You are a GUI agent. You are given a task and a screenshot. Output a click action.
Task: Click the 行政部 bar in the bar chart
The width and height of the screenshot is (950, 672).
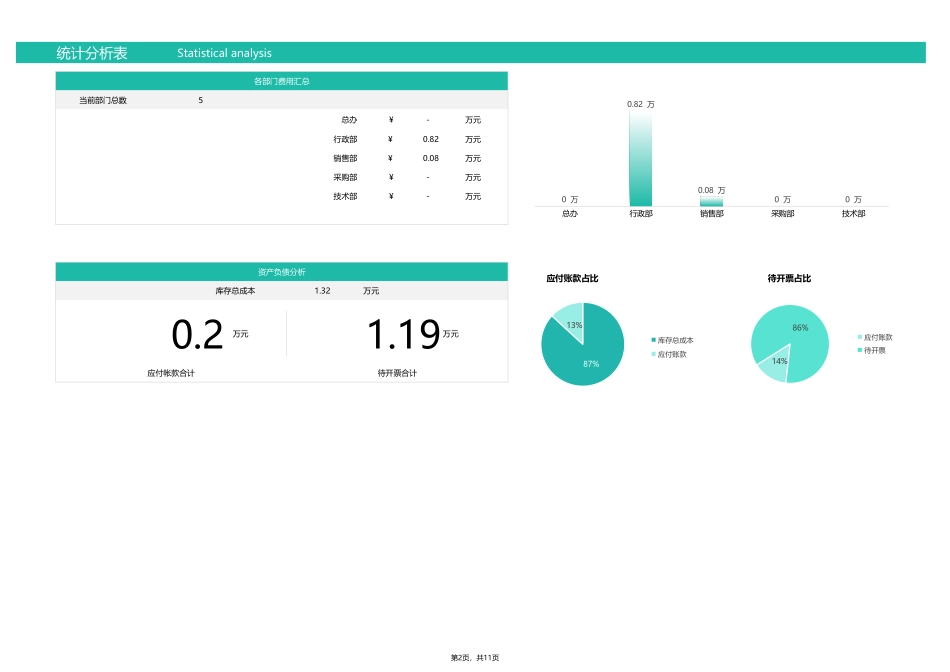click(640, 160)
